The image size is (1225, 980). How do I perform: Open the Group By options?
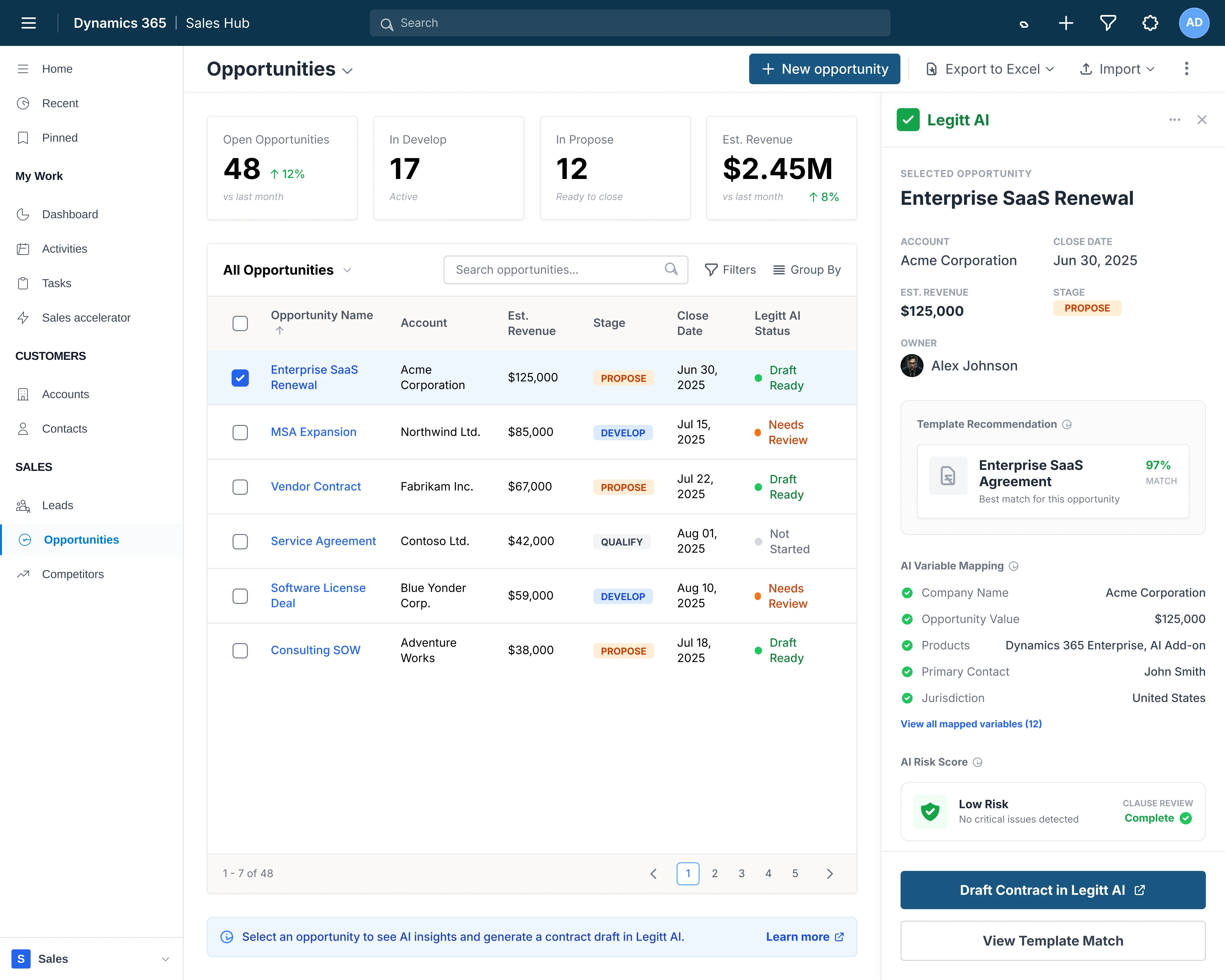coord(807,270)
